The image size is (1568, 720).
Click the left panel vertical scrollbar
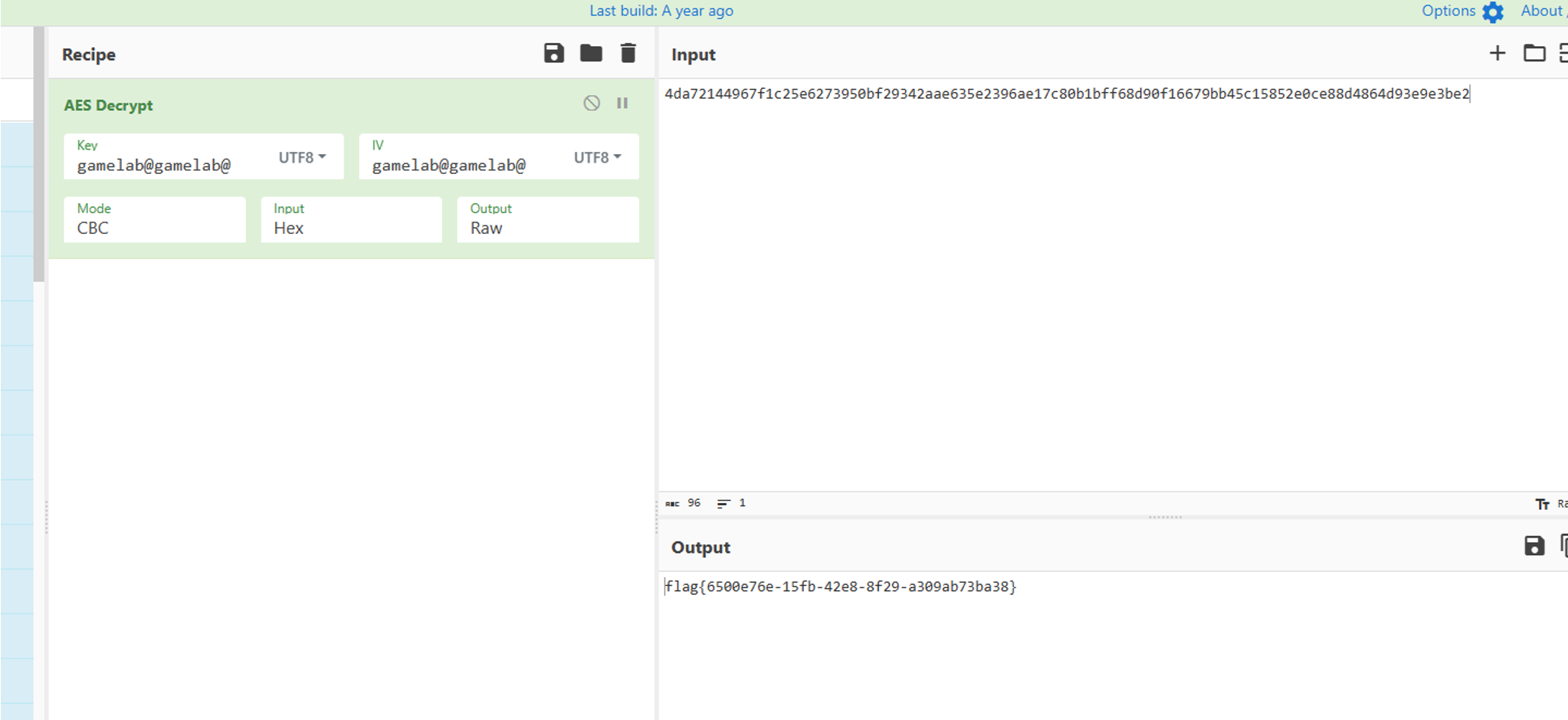[x=39, y=153]
